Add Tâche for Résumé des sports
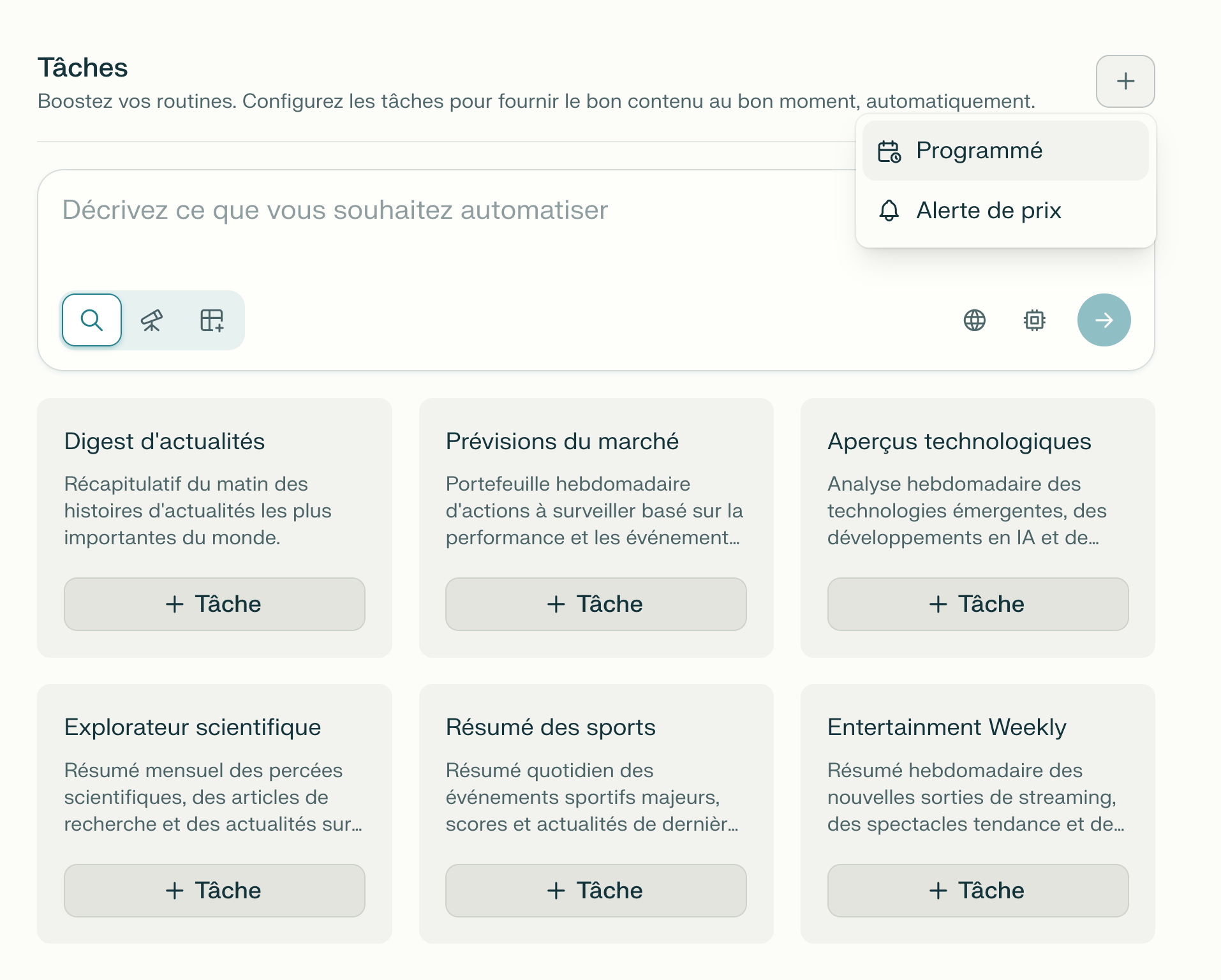1221x980 pixels. pos(596,891)
